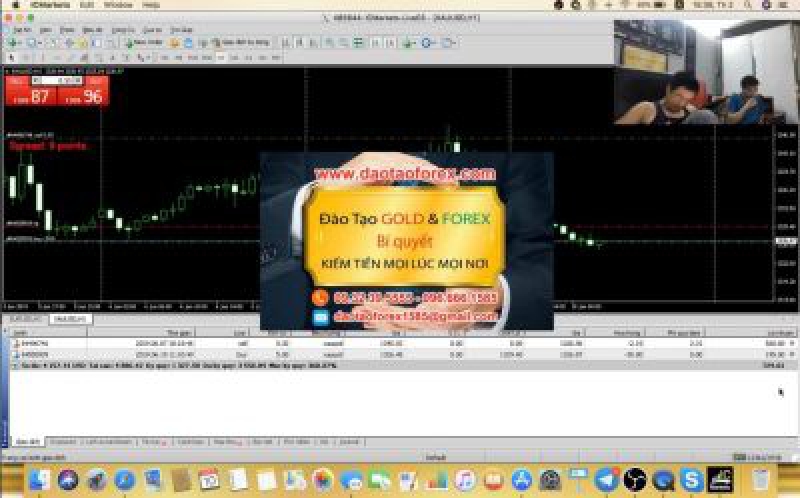Screen dimensions: 800x498
Task: Switch to the Exposure terminal tab
Action: (63, 442)
